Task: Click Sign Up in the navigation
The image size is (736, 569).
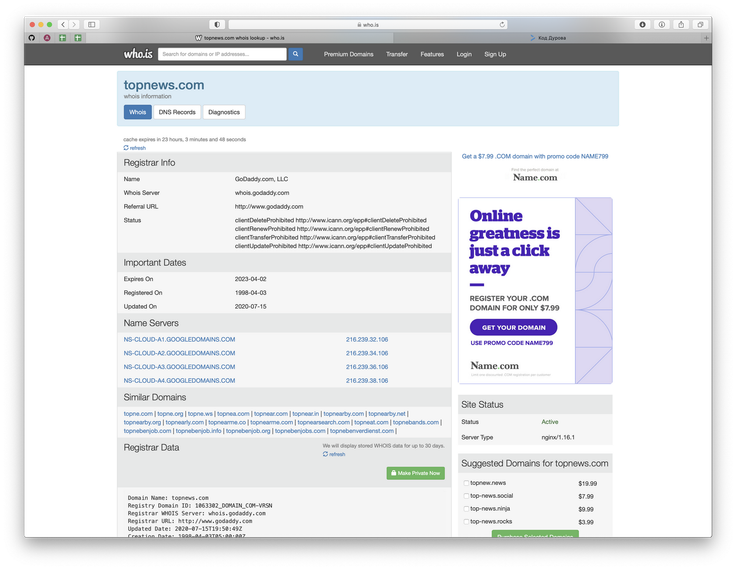Action: [495, 54]
